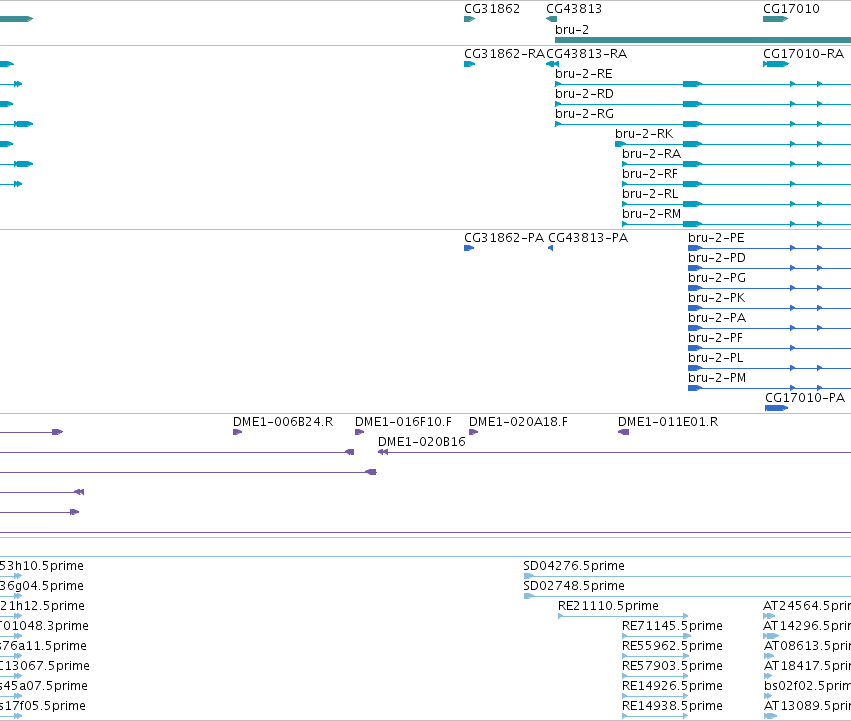Click protein bru-2-PE

[716, 238]
